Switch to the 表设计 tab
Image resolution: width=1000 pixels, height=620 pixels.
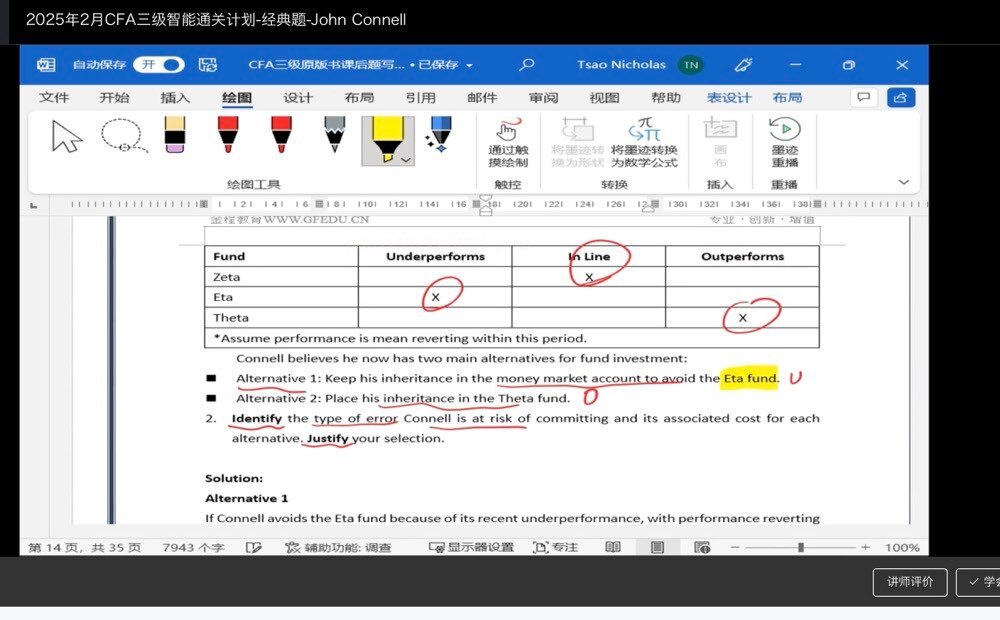tap(729, 98)
